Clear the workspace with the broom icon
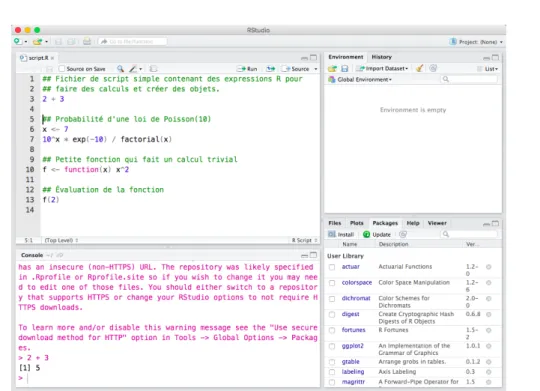The image size is (540, 391). click(x=419, y=68)
